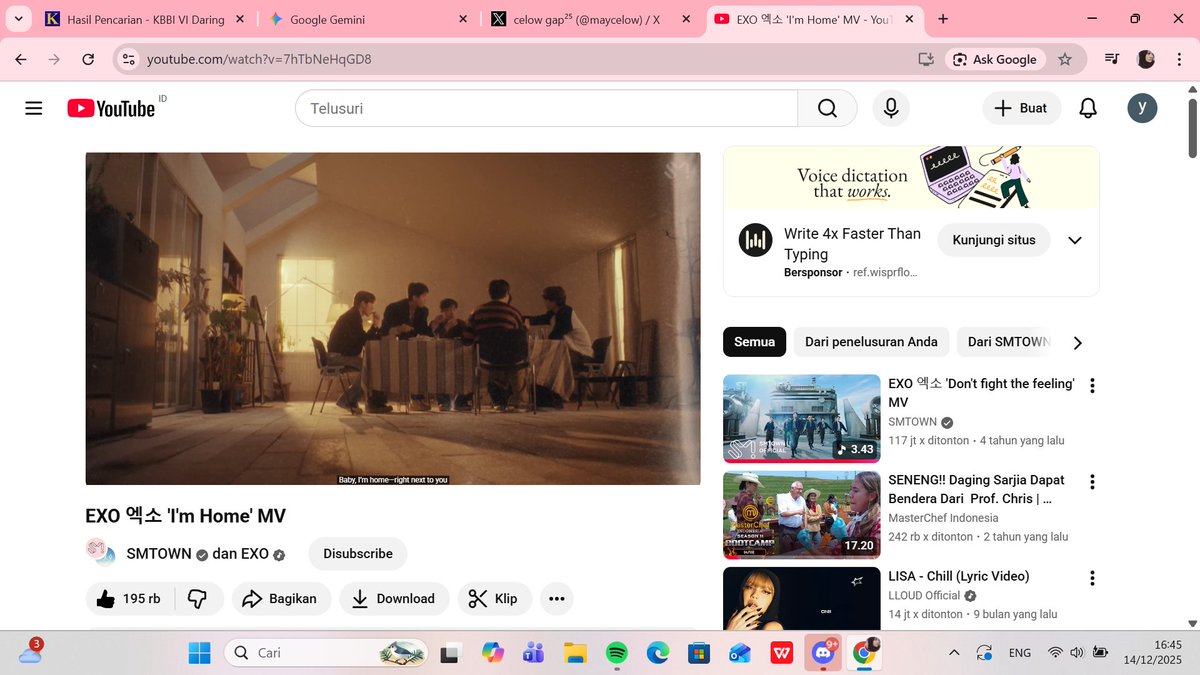
Task: Open File Explorer from the taskbar
Action: point(575,653)
